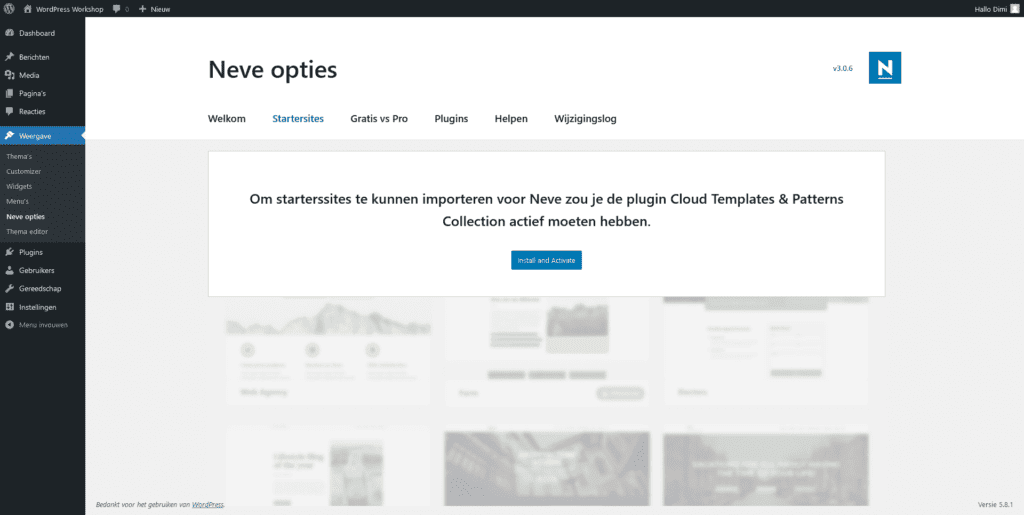Click the Gebruikers person icon
Screen dimensions: 1024x515
click(x=10, y=270)
